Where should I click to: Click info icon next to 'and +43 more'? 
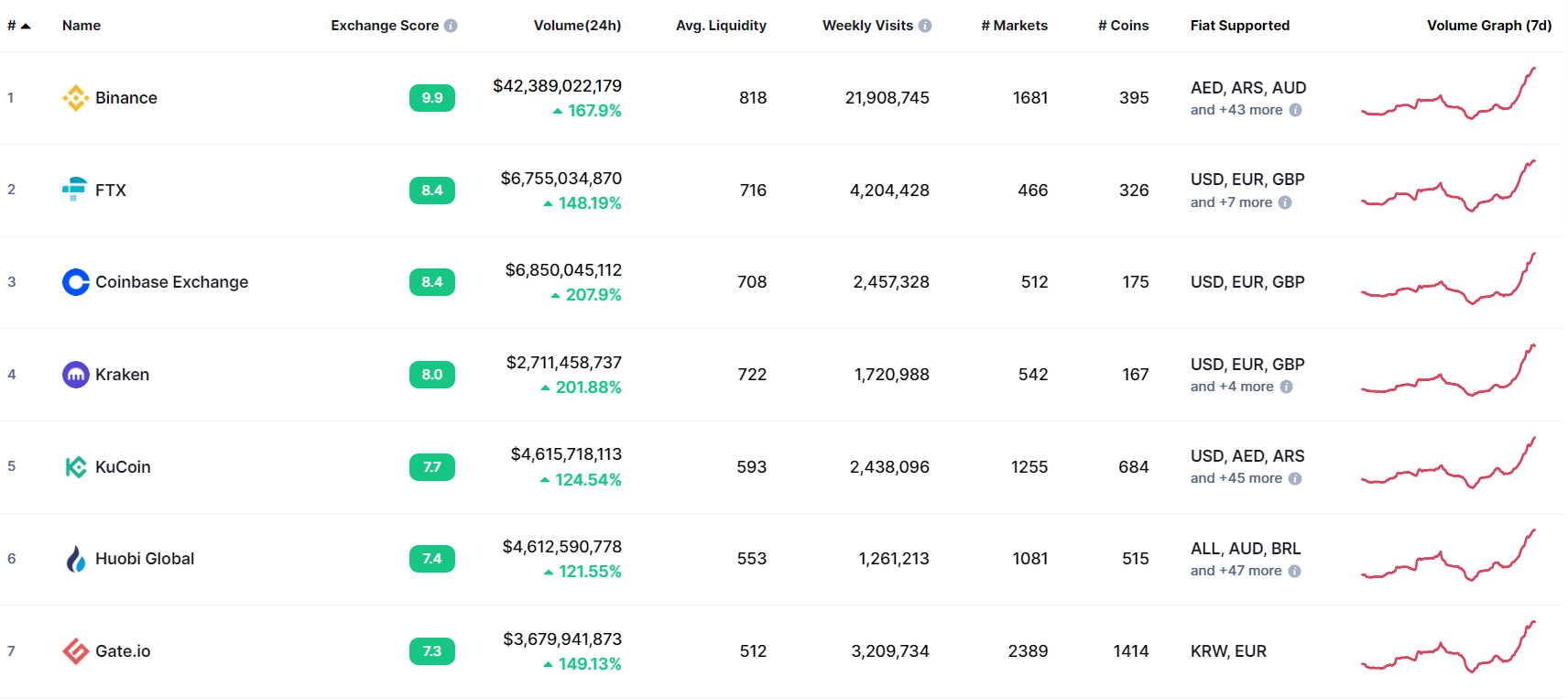(x=1295, y=110)
